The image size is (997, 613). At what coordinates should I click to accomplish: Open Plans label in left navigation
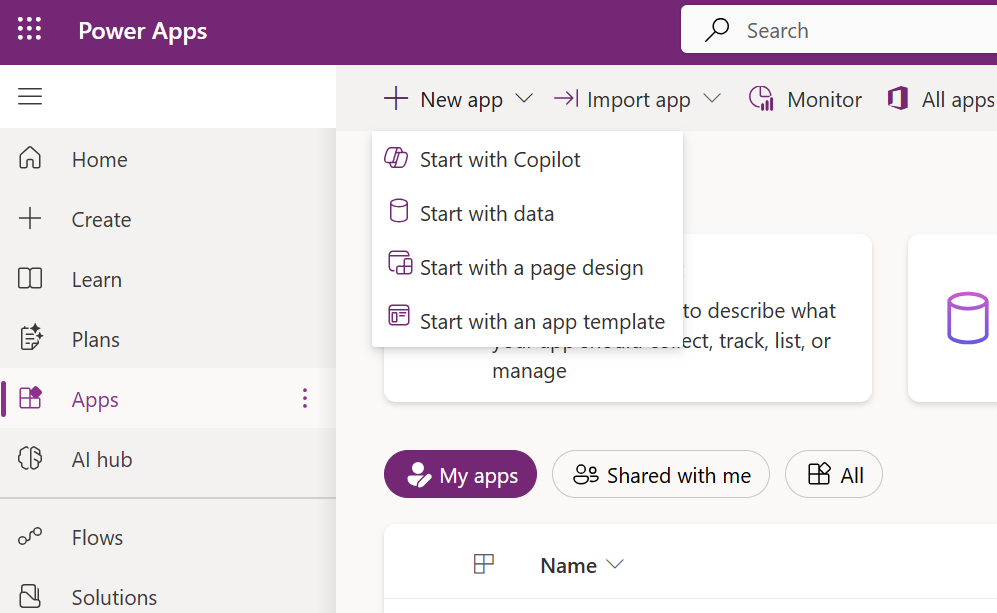(x=95, y=340)
